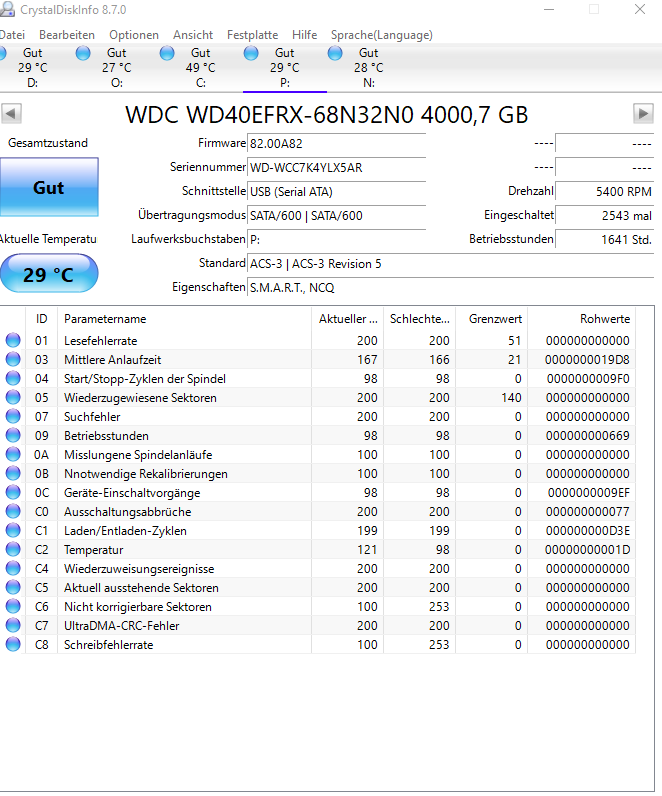This screenshot has height=796, width=662.
Task: Go to previous disk with left arrow
Action: point(11,113)
